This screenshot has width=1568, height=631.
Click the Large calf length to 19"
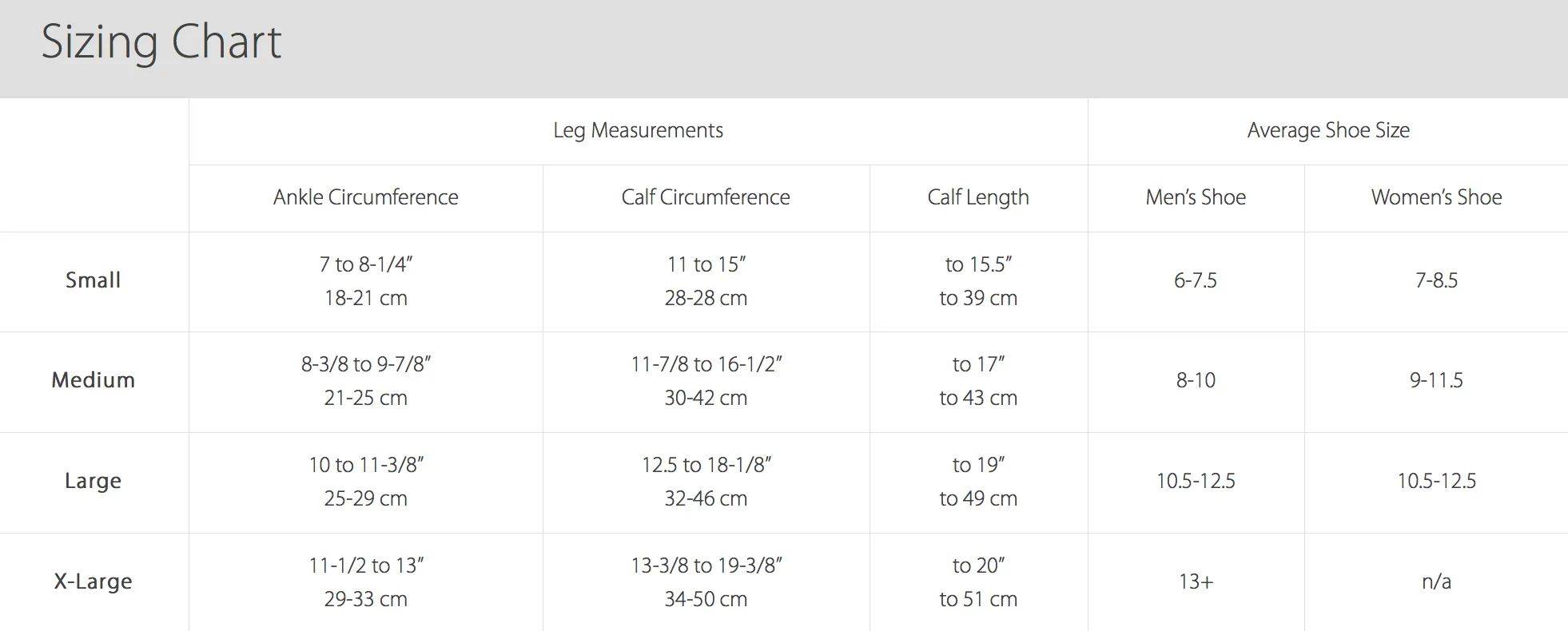point(977,465)
